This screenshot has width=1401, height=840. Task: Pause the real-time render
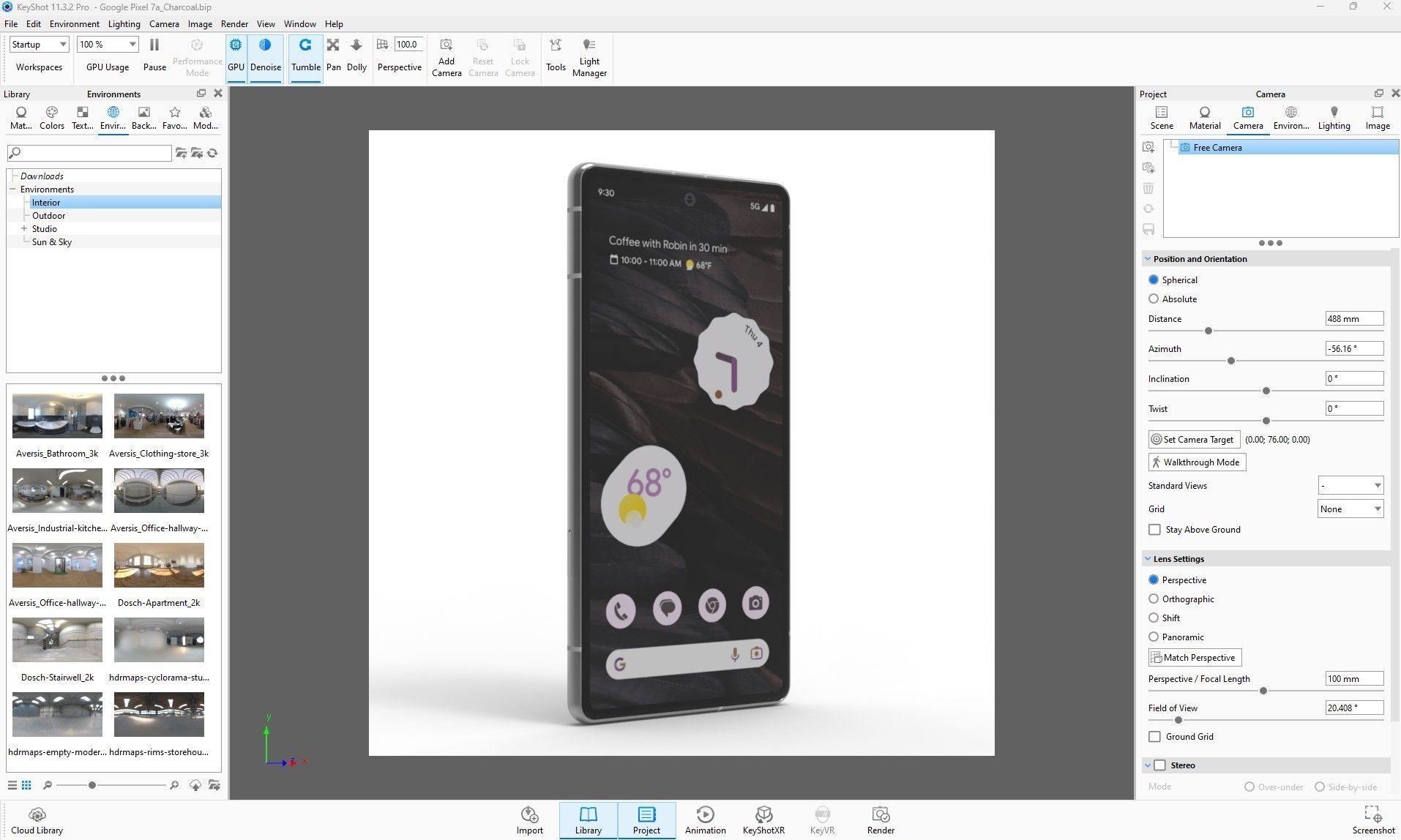(x=154, y=56)
